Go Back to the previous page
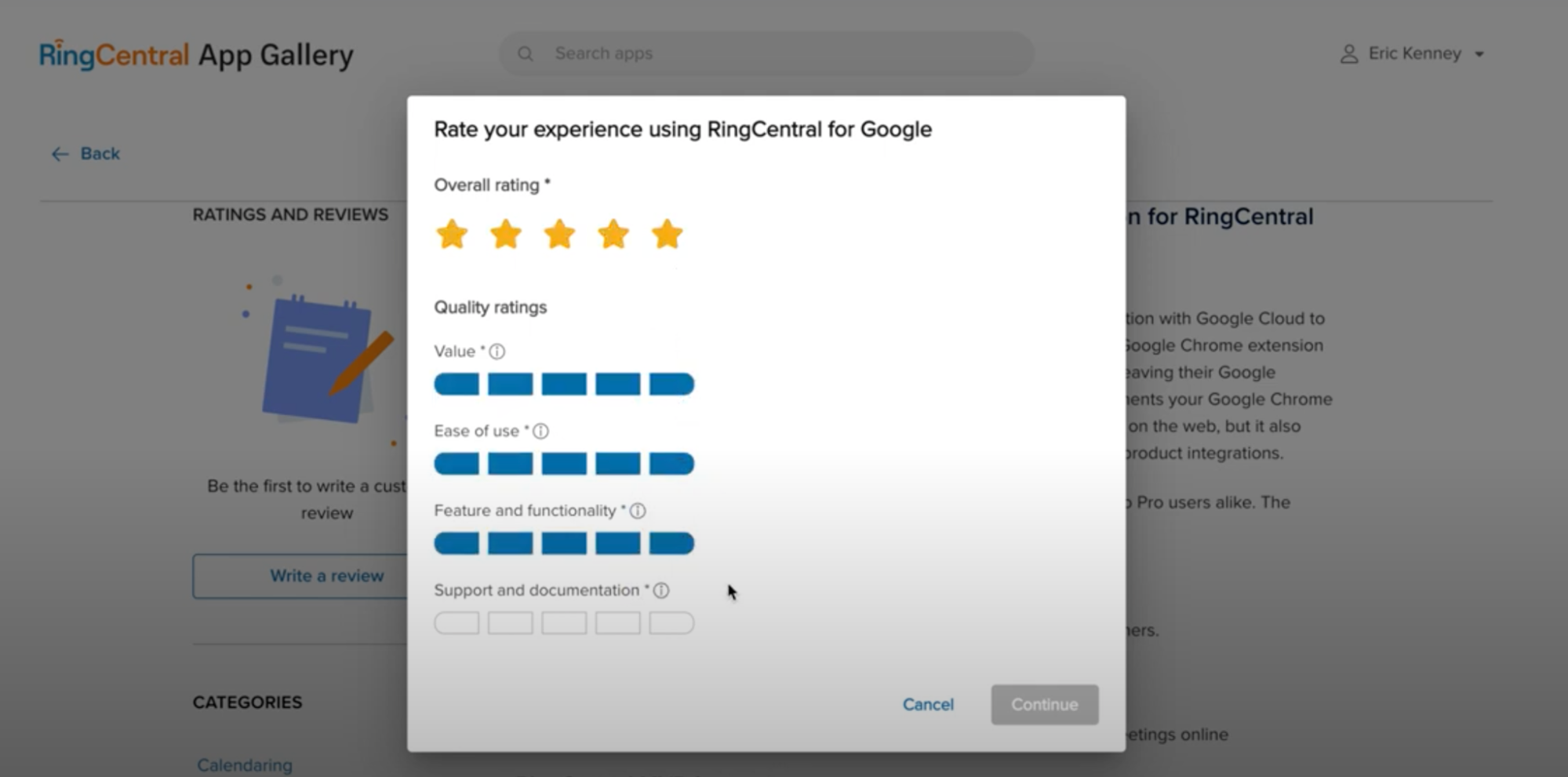Image resolution: width=1568 pixels, height=777 pixels. pos(86,154)
